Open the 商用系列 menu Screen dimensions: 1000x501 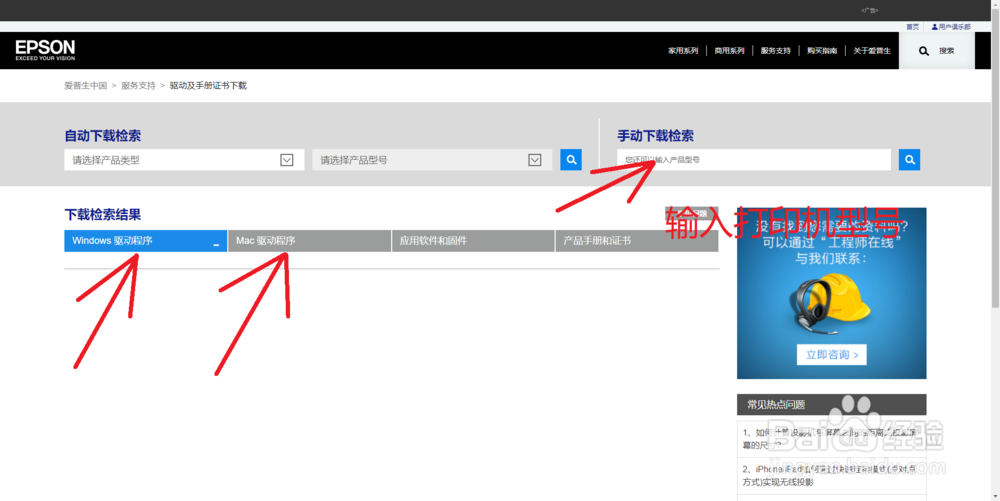[730, 50]
